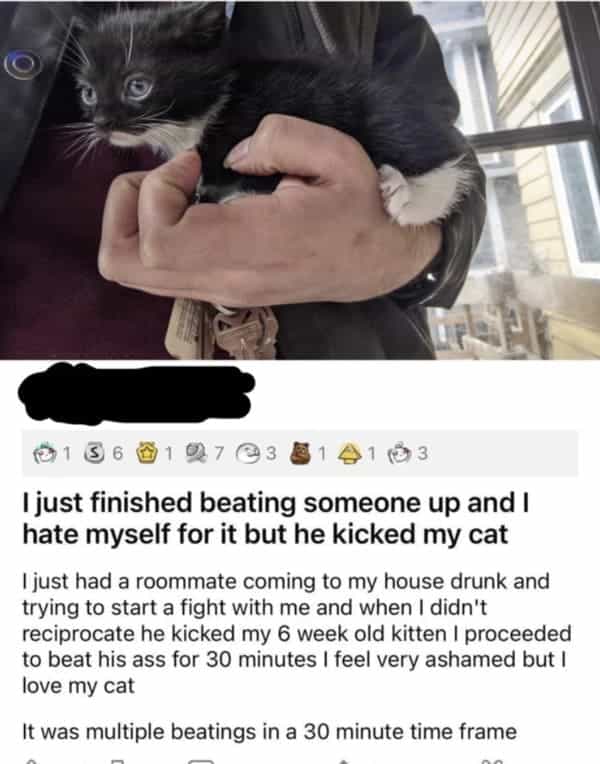Click the line 'It was multiple beatings'
Image resolution: width=600 pixels, height=764 pixels.
click(270, 732)
